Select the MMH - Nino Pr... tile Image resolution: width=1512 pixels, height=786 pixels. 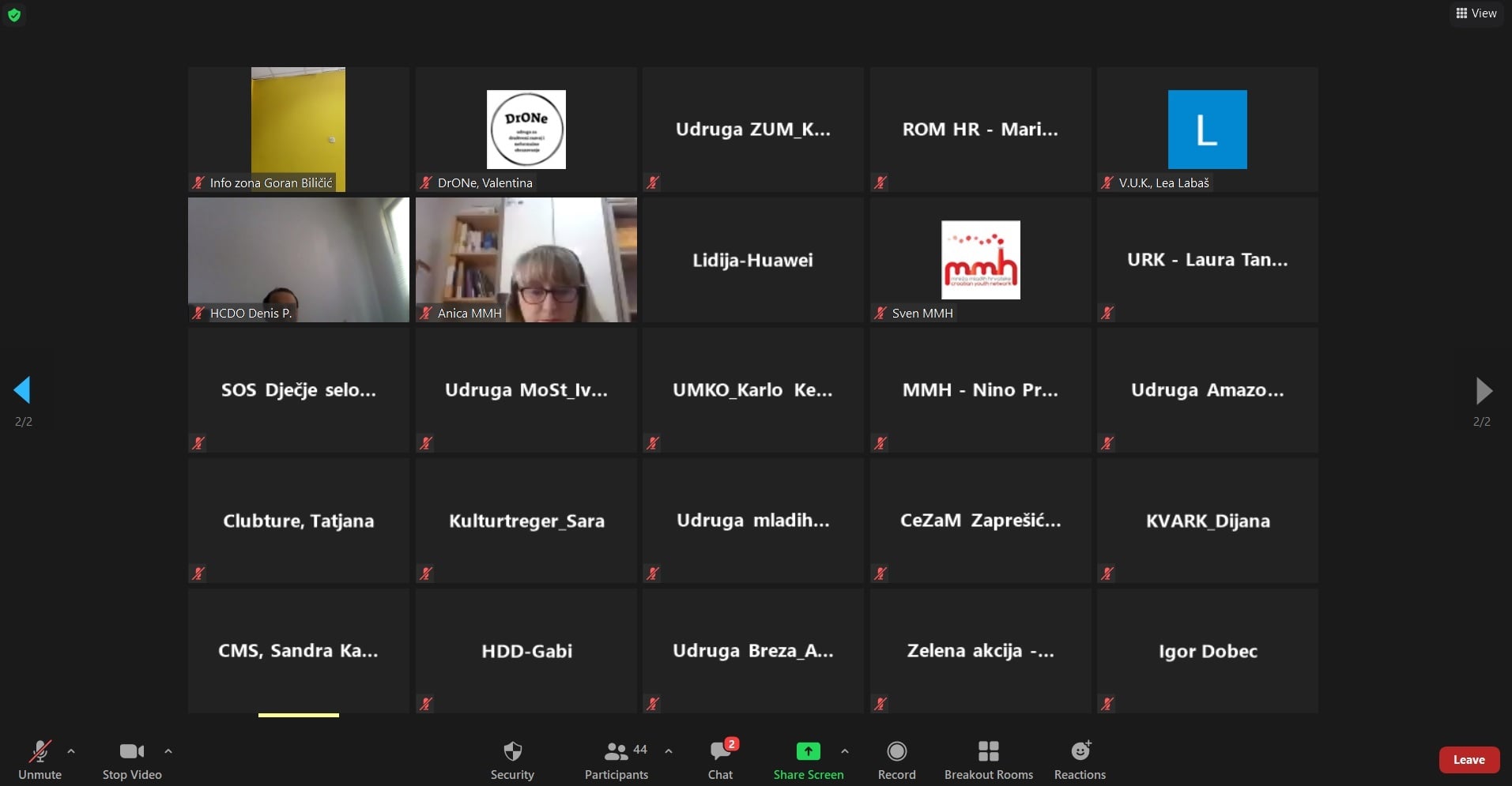(981, 390)
